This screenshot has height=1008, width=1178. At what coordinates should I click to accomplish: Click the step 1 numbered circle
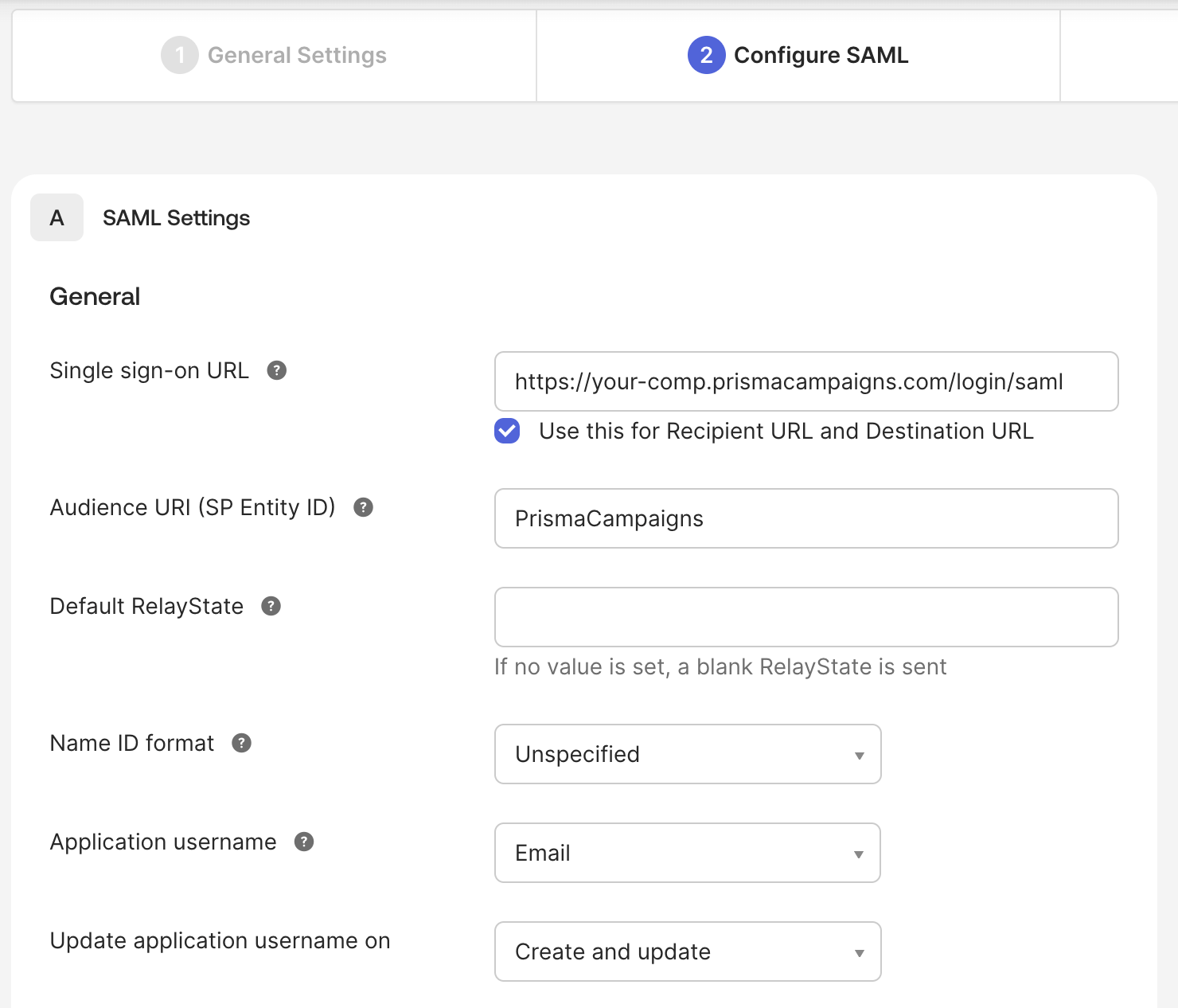pyautogui.click(x=179, y=55)
